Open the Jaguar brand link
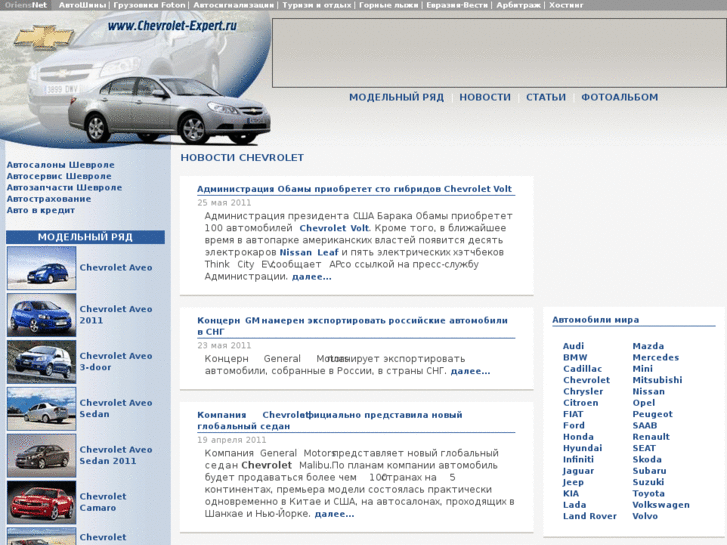 (578, 471)
